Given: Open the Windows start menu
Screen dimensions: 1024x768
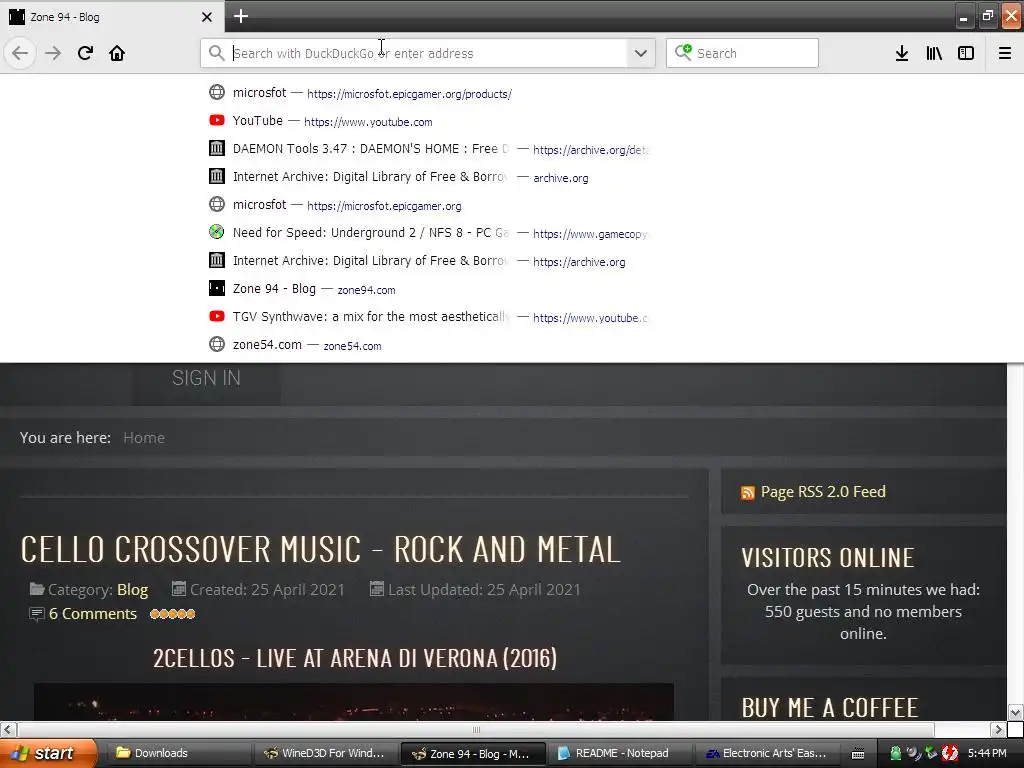Looking at the screenshot, I should [x=47, y=754].
